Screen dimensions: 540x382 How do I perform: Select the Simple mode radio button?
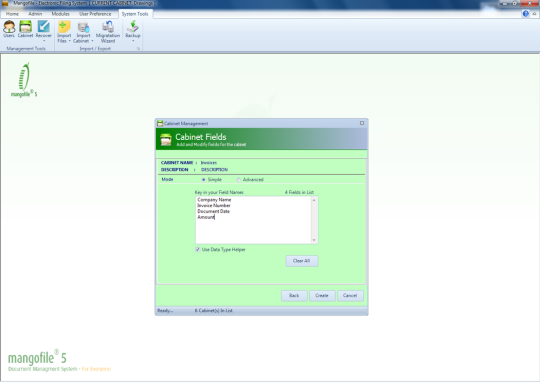204,180
